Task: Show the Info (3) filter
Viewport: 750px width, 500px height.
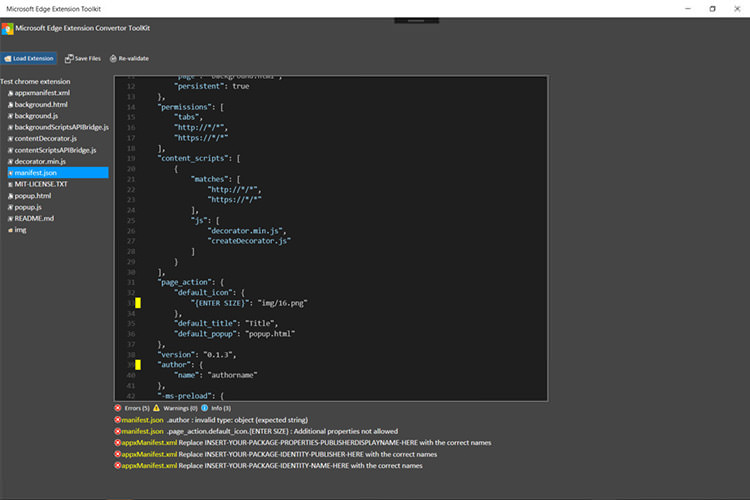Action: click(221, 408)
